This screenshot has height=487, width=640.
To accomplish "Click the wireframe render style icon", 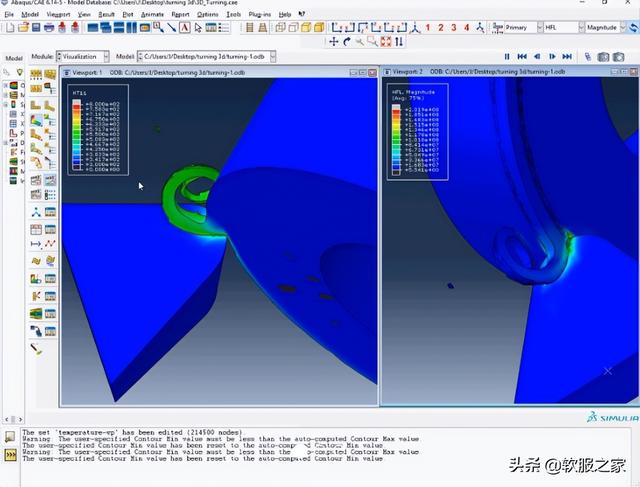I will (280, 28).
